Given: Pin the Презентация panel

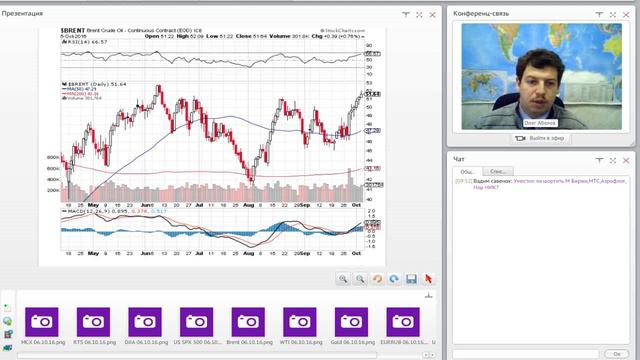Looking at the screenshot, I should pos(406,14).
